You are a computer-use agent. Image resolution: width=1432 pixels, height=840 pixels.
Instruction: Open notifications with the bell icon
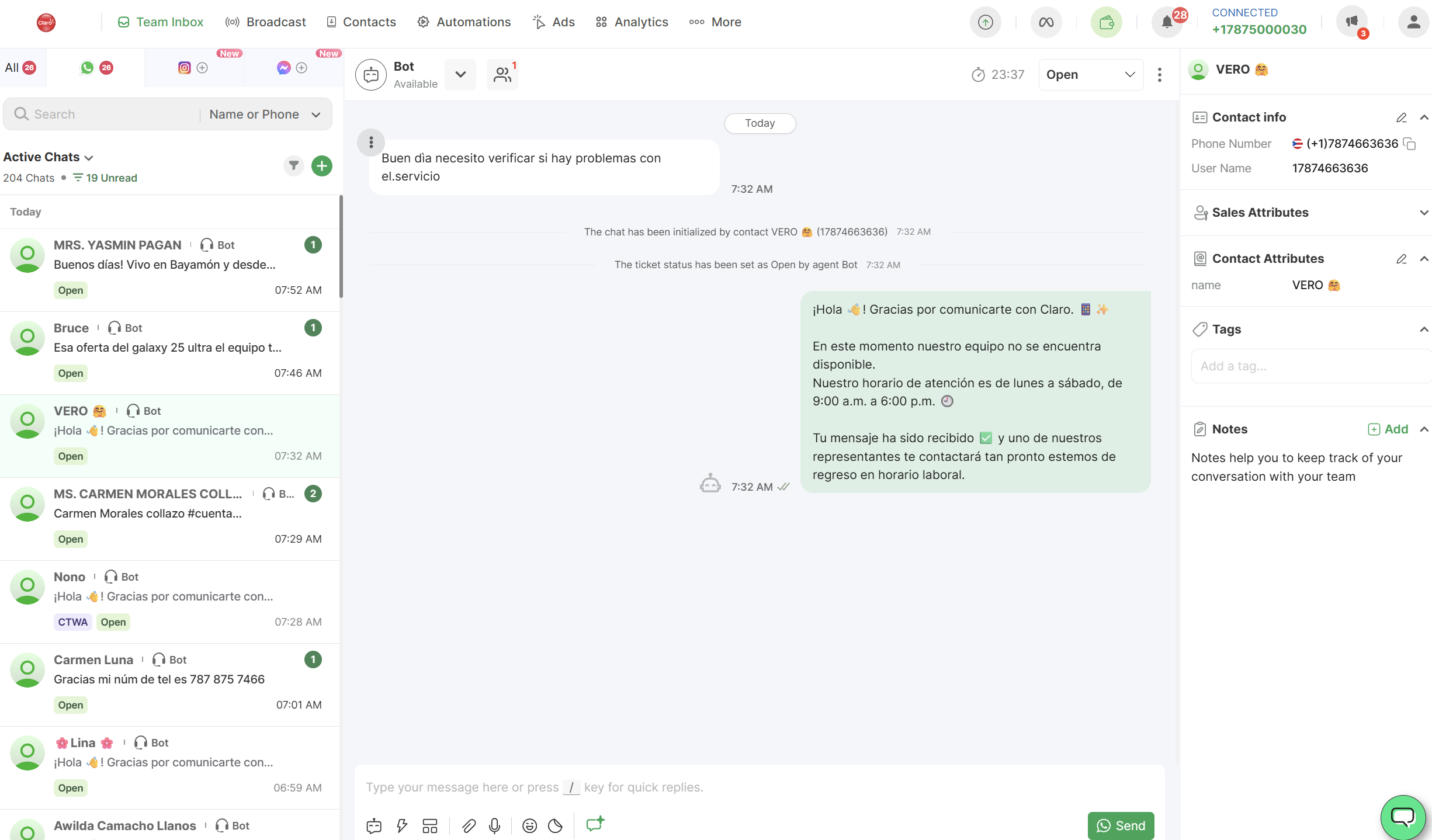(x=1167, y=22)
